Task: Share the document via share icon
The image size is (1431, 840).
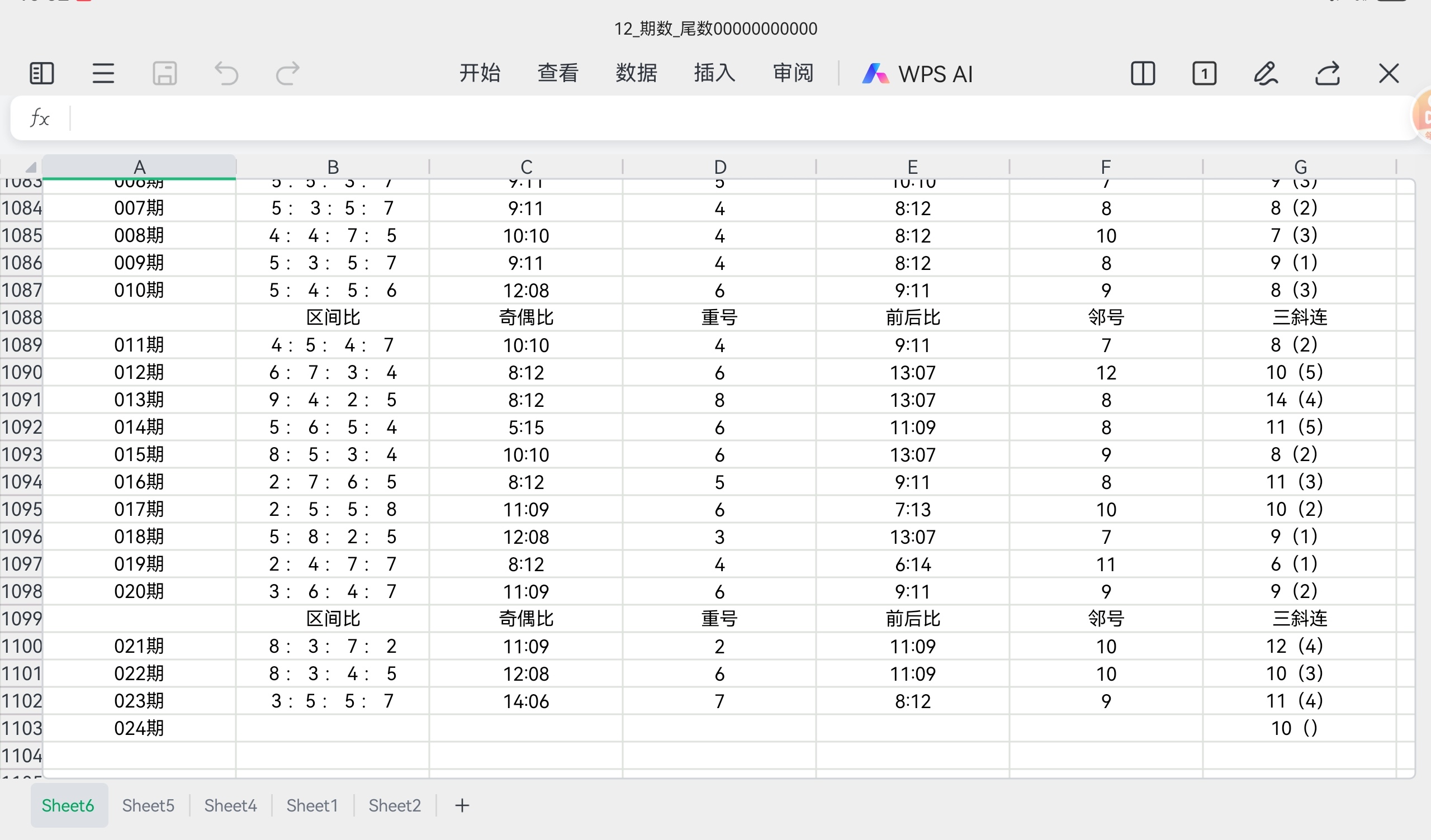Action: 1327,74
